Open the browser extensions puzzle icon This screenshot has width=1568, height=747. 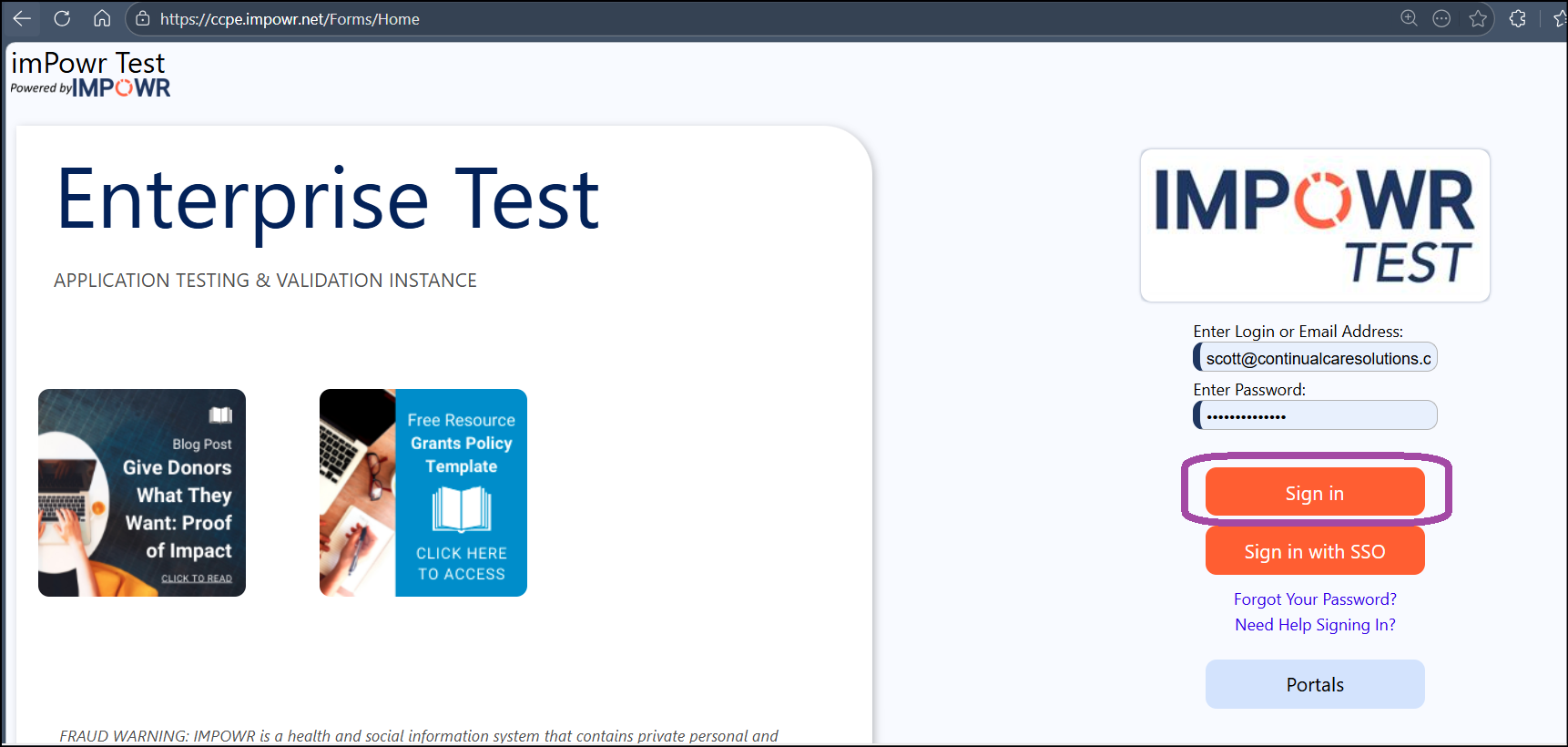click(x=1518, y=18)
